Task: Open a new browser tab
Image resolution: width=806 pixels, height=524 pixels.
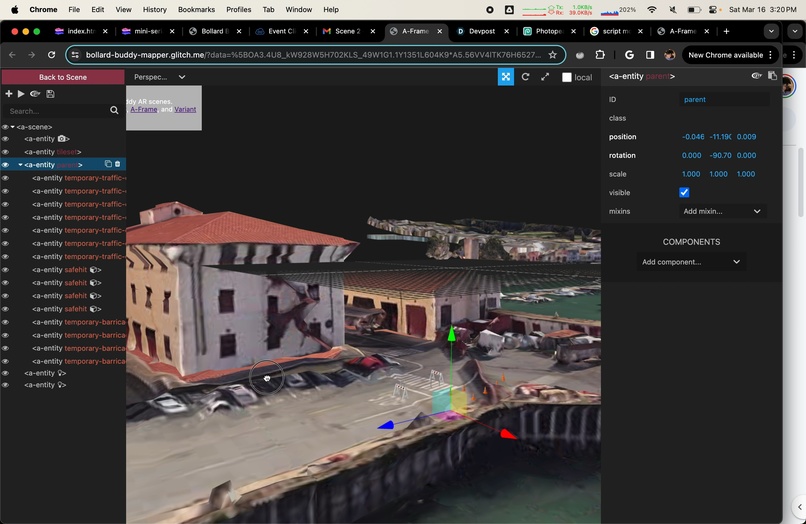Action: point(726,31)
